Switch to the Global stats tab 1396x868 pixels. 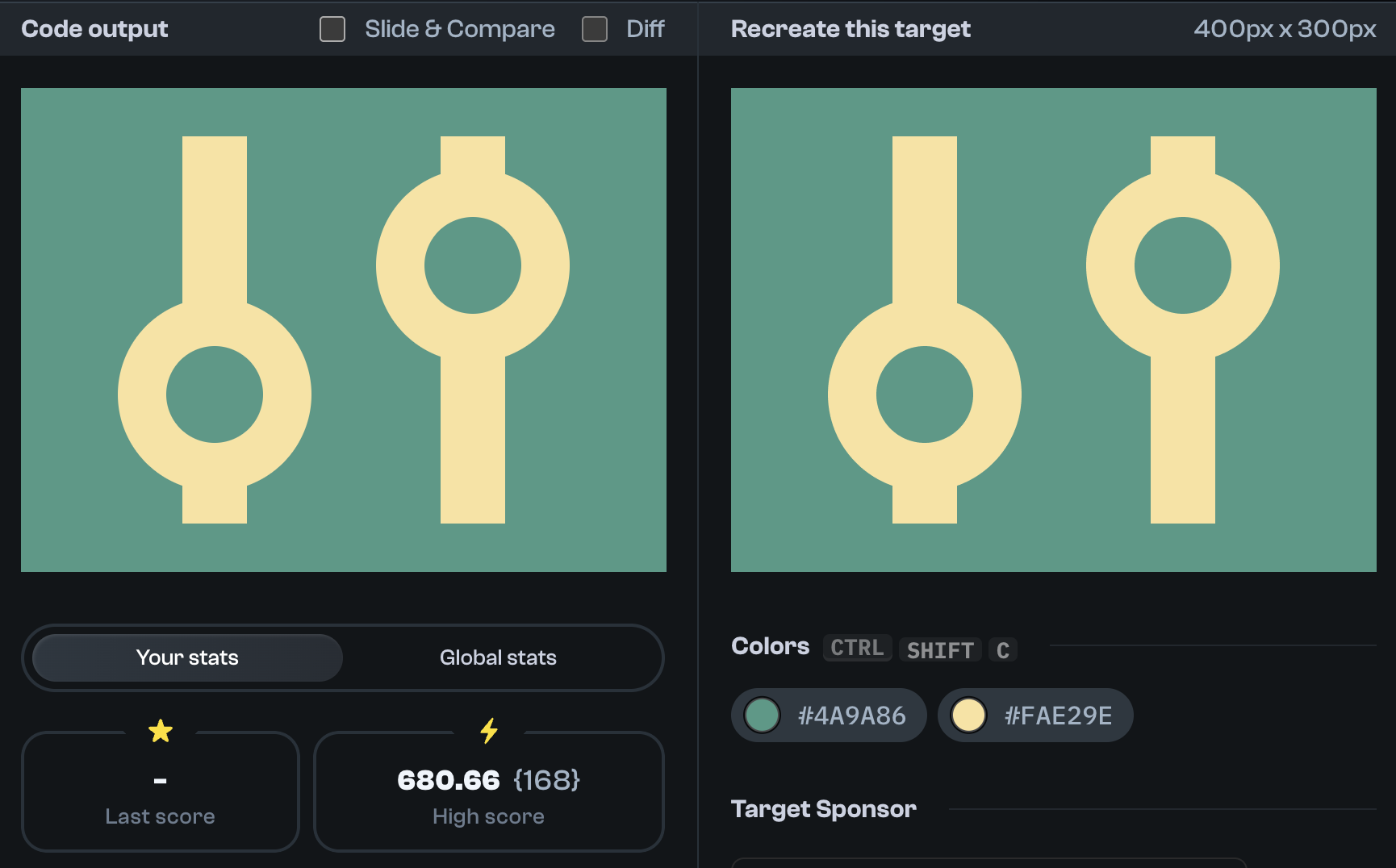coord(498,657)
